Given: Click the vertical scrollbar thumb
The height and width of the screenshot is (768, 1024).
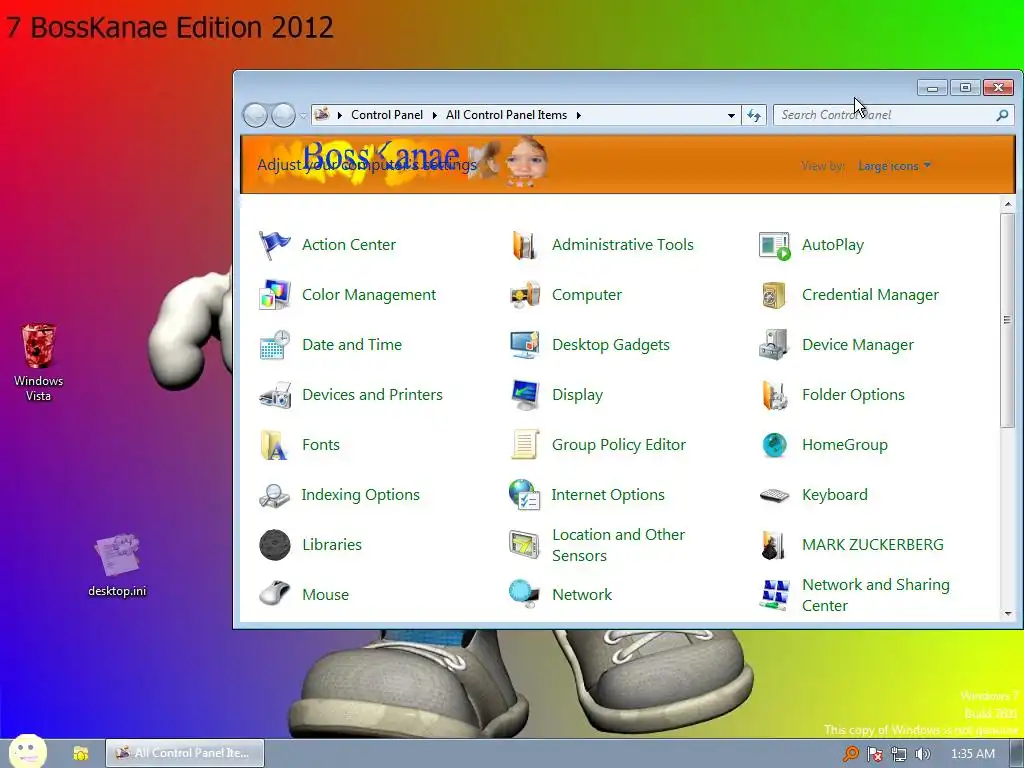Looking at the screenshot, I should (x=1008, y=320).
